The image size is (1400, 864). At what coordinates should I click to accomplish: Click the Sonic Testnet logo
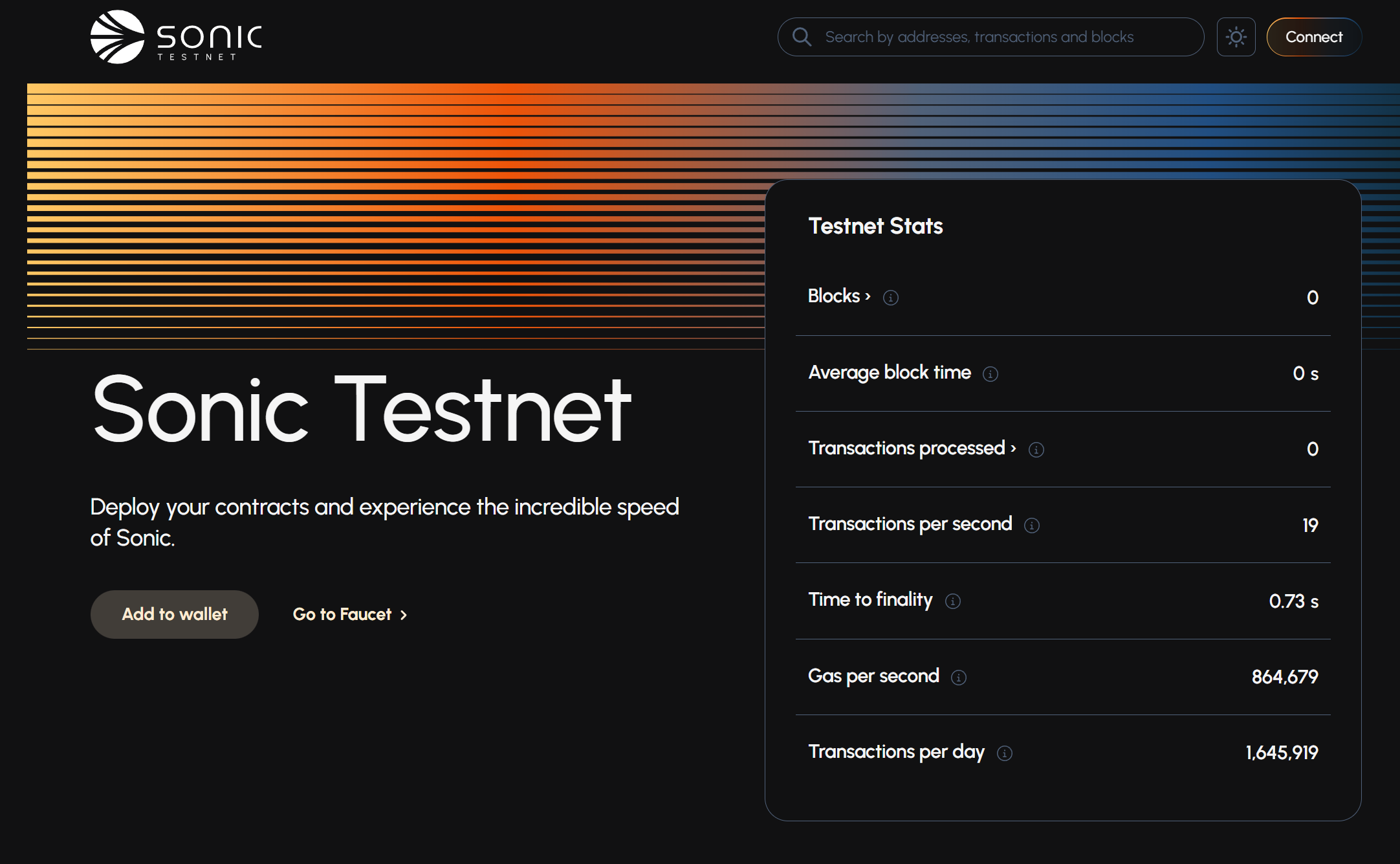(176, 37)
